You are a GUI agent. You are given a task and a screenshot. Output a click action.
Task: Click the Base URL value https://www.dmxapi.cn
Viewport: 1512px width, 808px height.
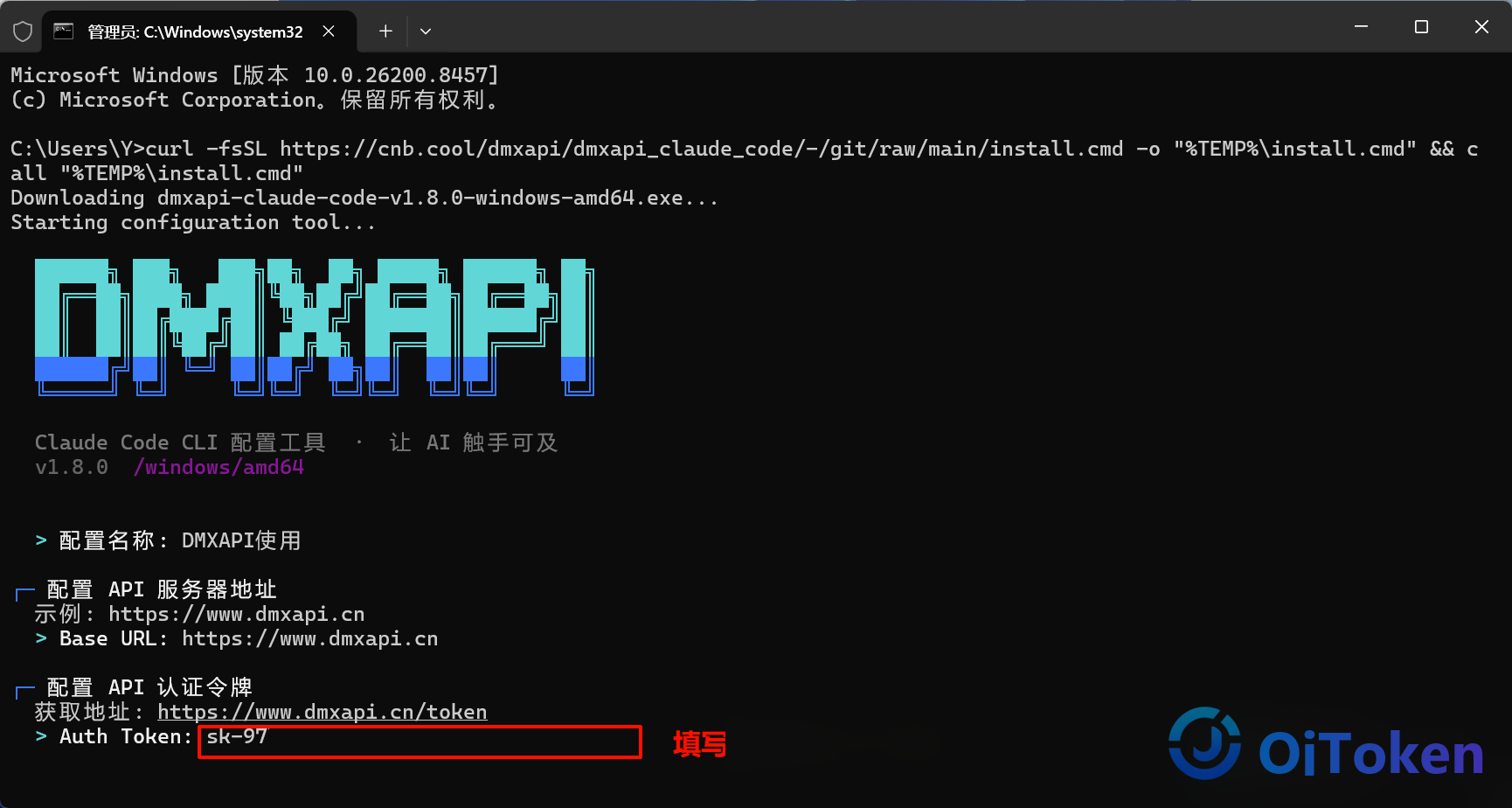coord(310,638)
